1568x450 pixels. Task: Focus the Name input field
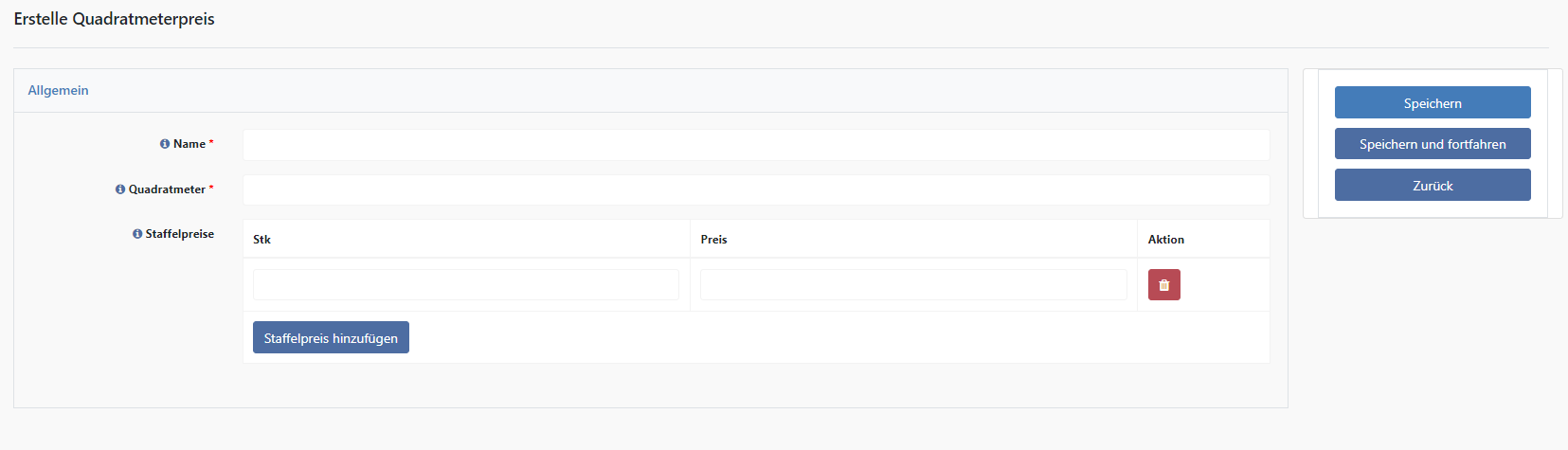(x=756, y=145)
